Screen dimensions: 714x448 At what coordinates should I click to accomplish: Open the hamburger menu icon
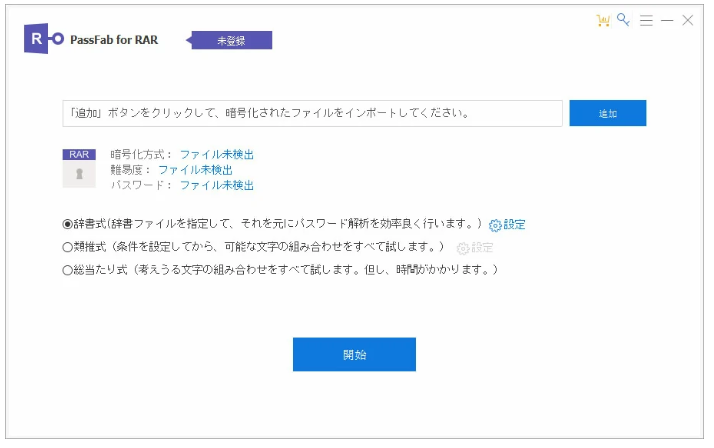click(646, 20)
